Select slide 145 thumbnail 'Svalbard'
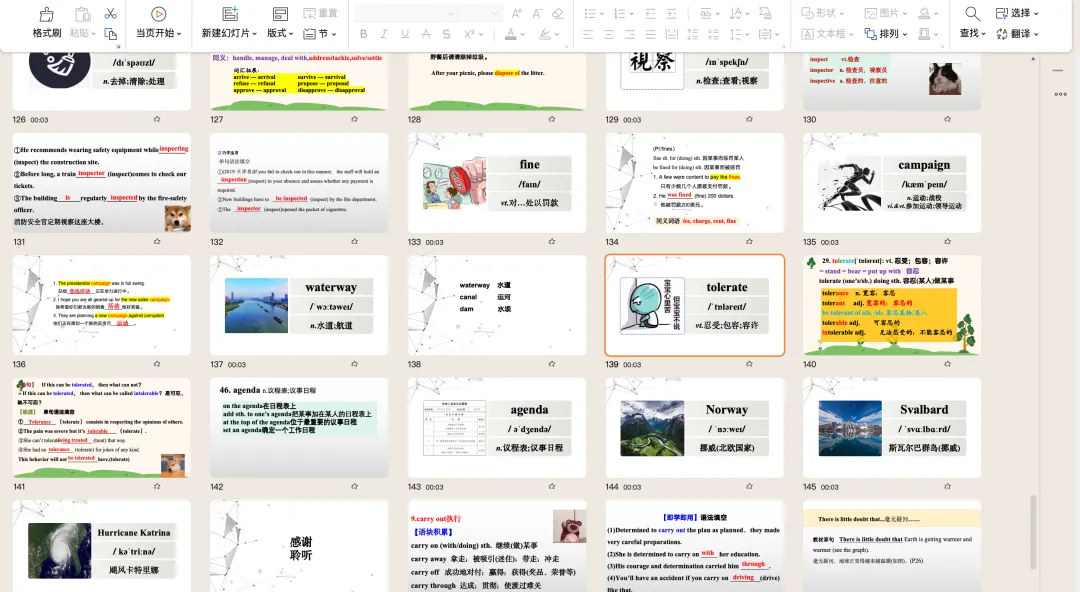Image resolution: width=1080 pixels, height=592 pixels. point(891,427)
